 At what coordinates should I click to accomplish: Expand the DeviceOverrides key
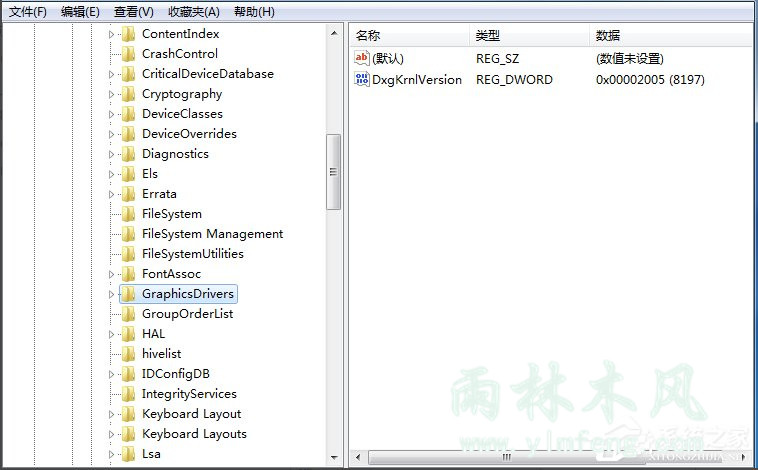point(111,134)
